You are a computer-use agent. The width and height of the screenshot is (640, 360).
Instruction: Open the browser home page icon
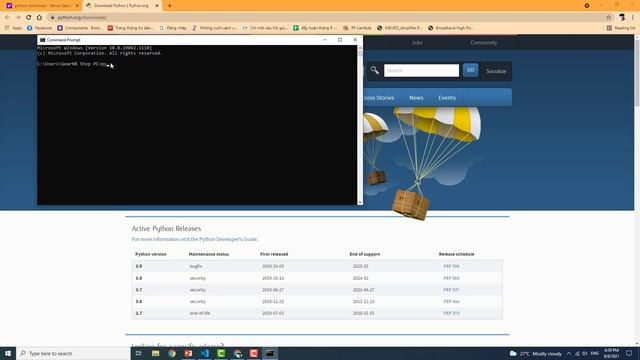(39, 18)
